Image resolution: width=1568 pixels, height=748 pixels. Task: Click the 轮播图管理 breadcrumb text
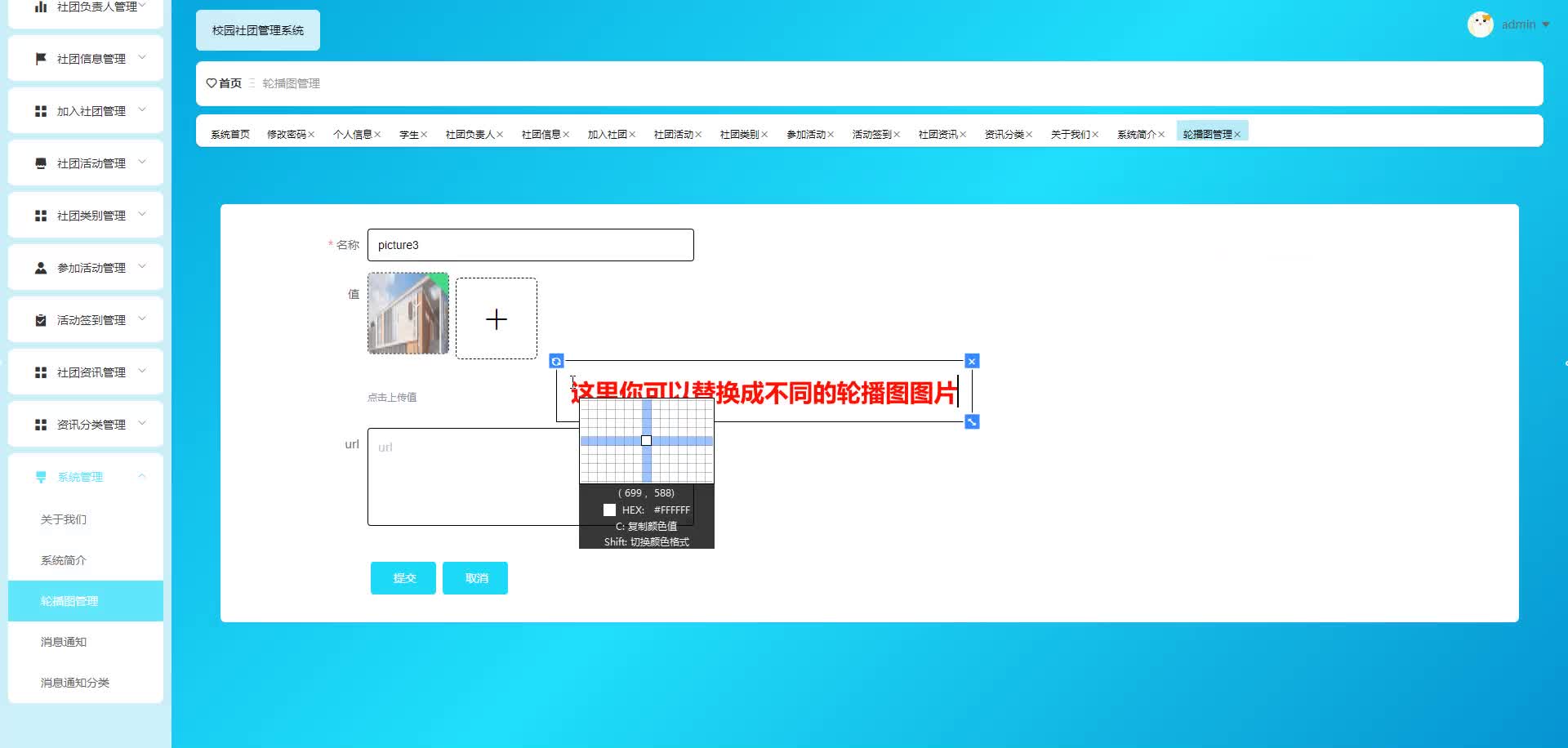pyautogui.click(x=291, y=83)
